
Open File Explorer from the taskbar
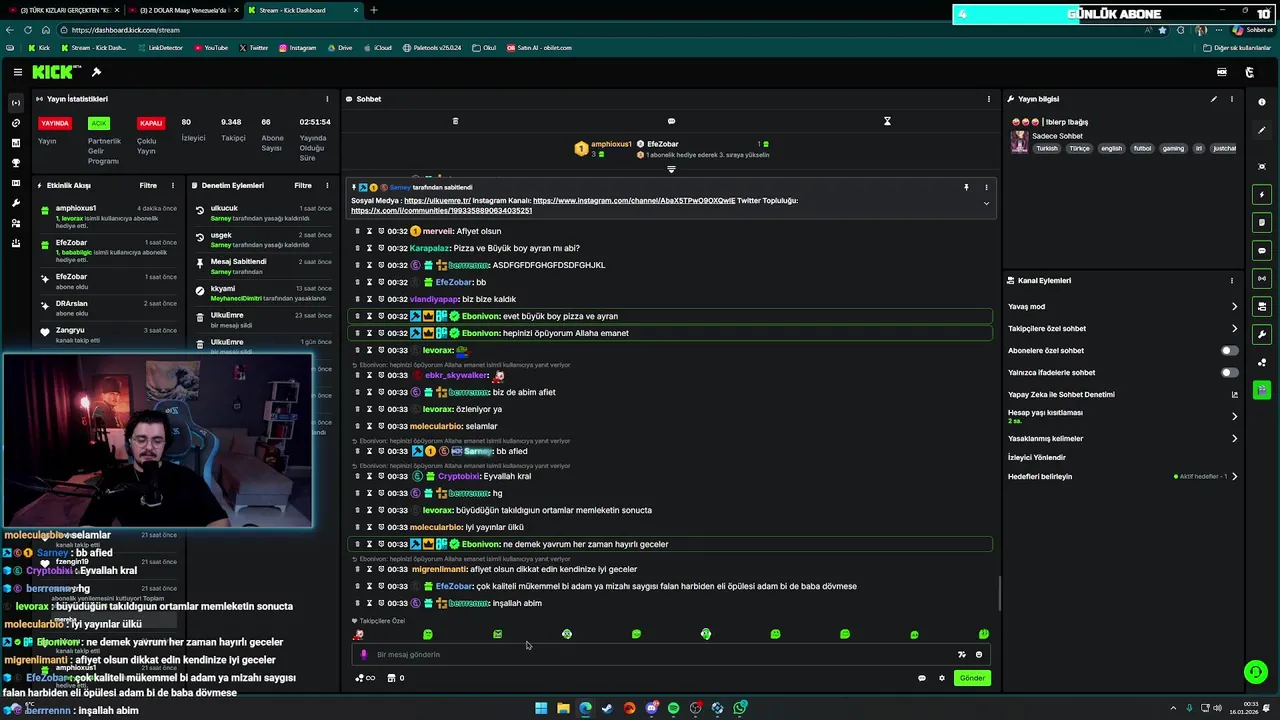tap(563, 708)
